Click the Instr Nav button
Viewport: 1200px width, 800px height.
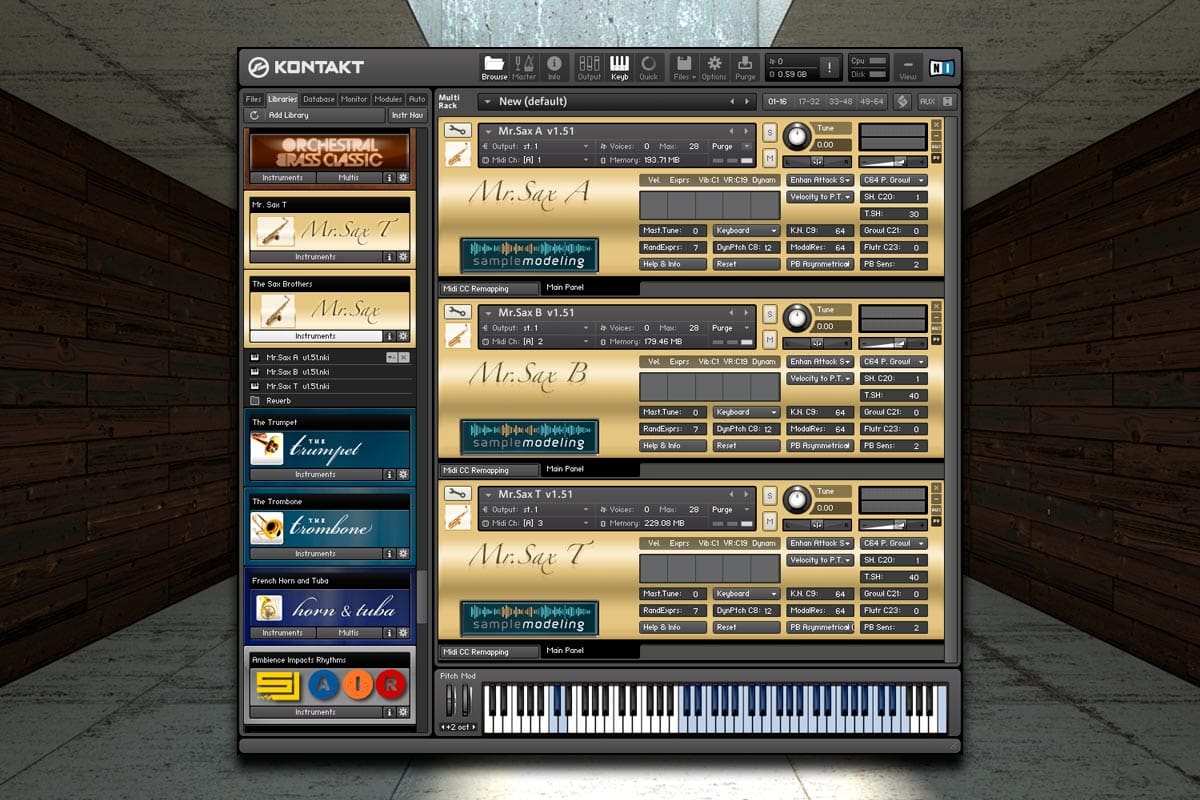407,115
